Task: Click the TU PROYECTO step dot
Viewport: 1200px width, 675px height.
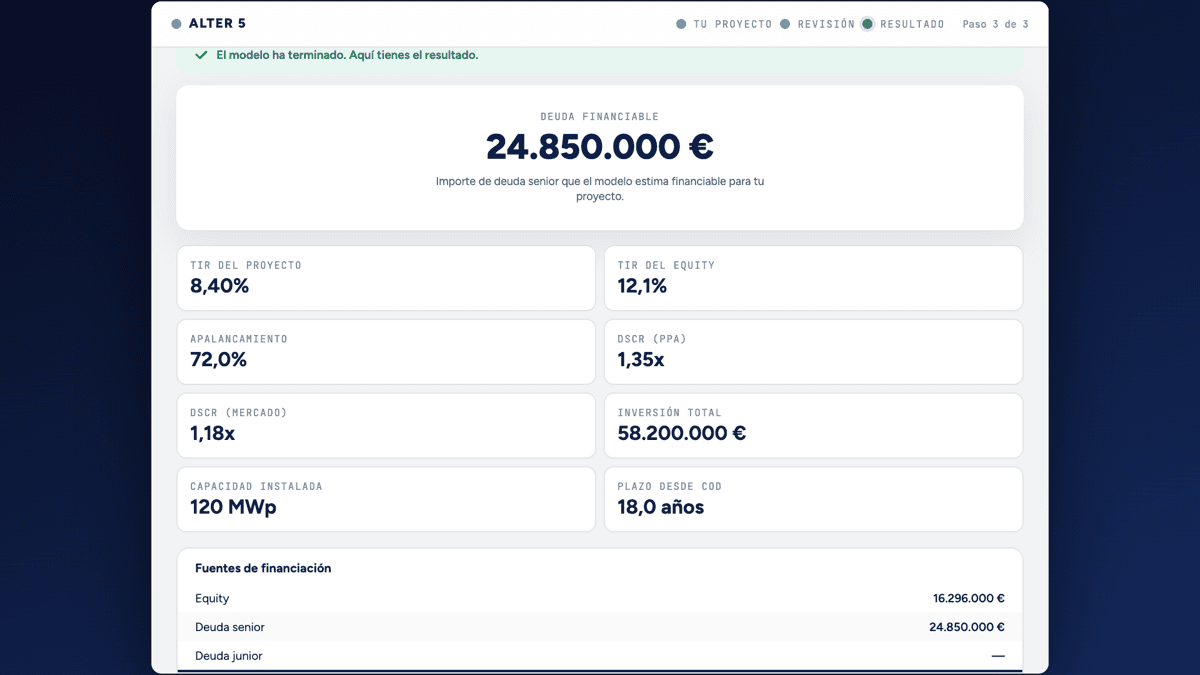Action: pyautogui.click(x=682, y=24)
